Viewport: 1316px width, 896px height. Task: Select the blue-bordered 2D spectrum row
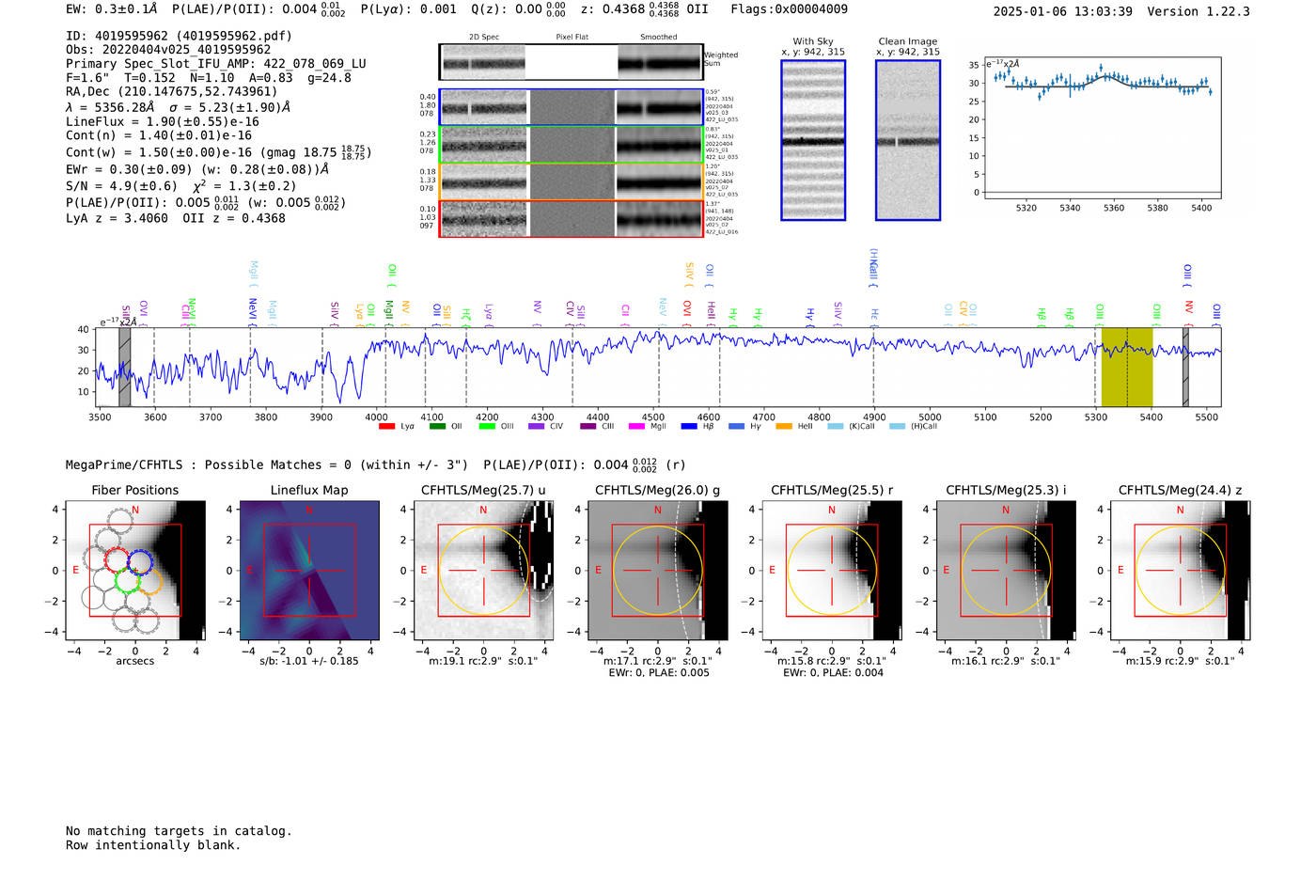571,107
